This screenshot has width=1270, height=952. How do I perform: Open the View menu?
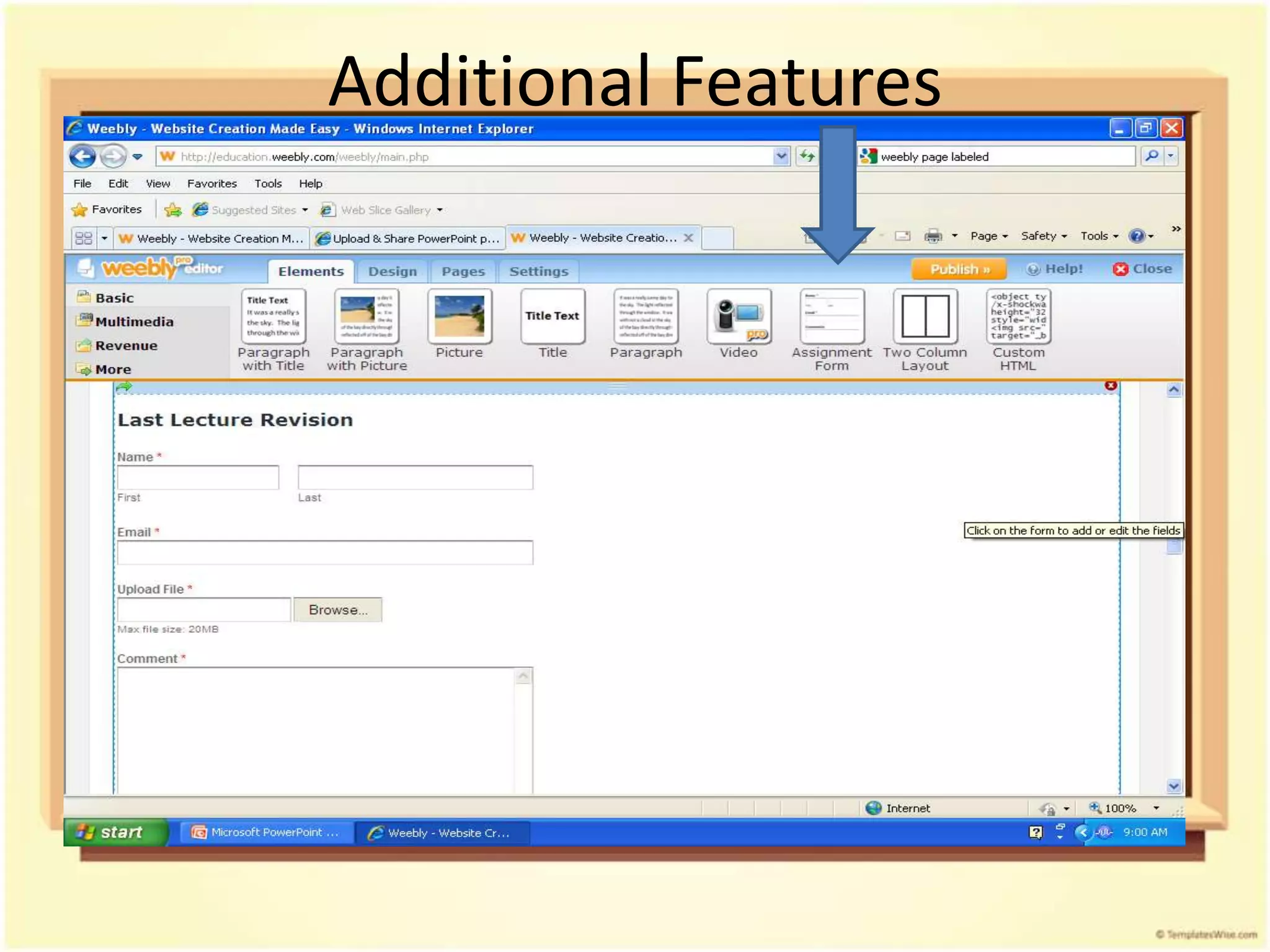pos(158,183)
